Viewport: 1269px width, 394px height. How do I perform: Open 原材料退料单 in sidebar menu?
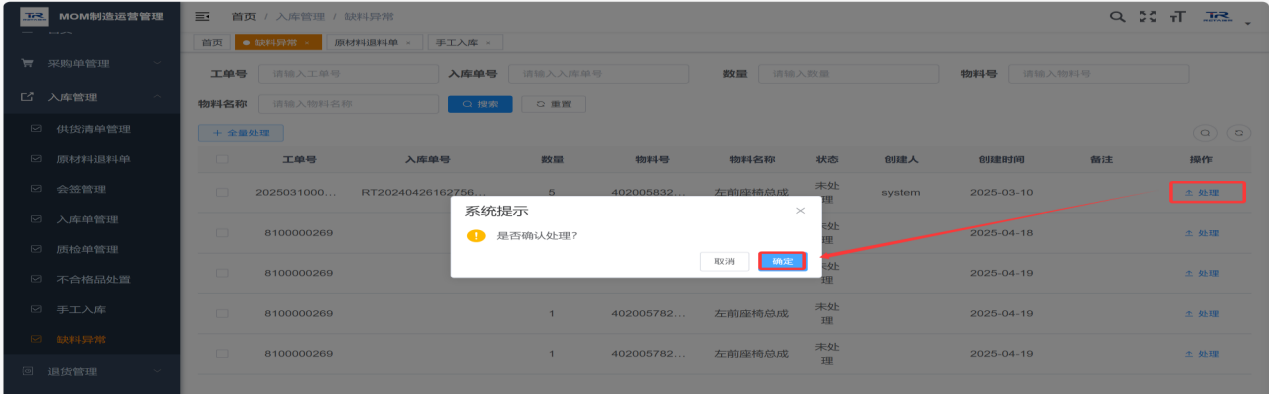(94, 159)
